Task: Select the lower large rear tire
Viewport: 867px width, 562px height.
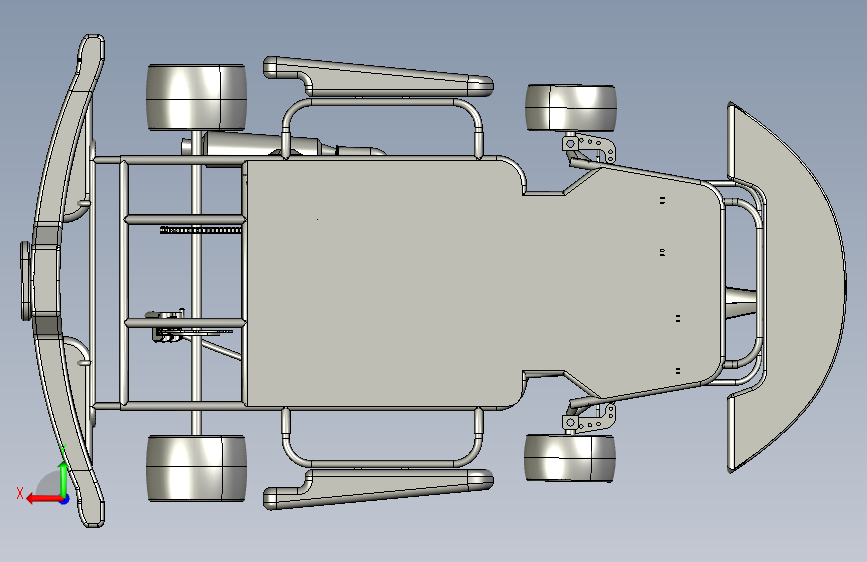Action: point(196,468)
